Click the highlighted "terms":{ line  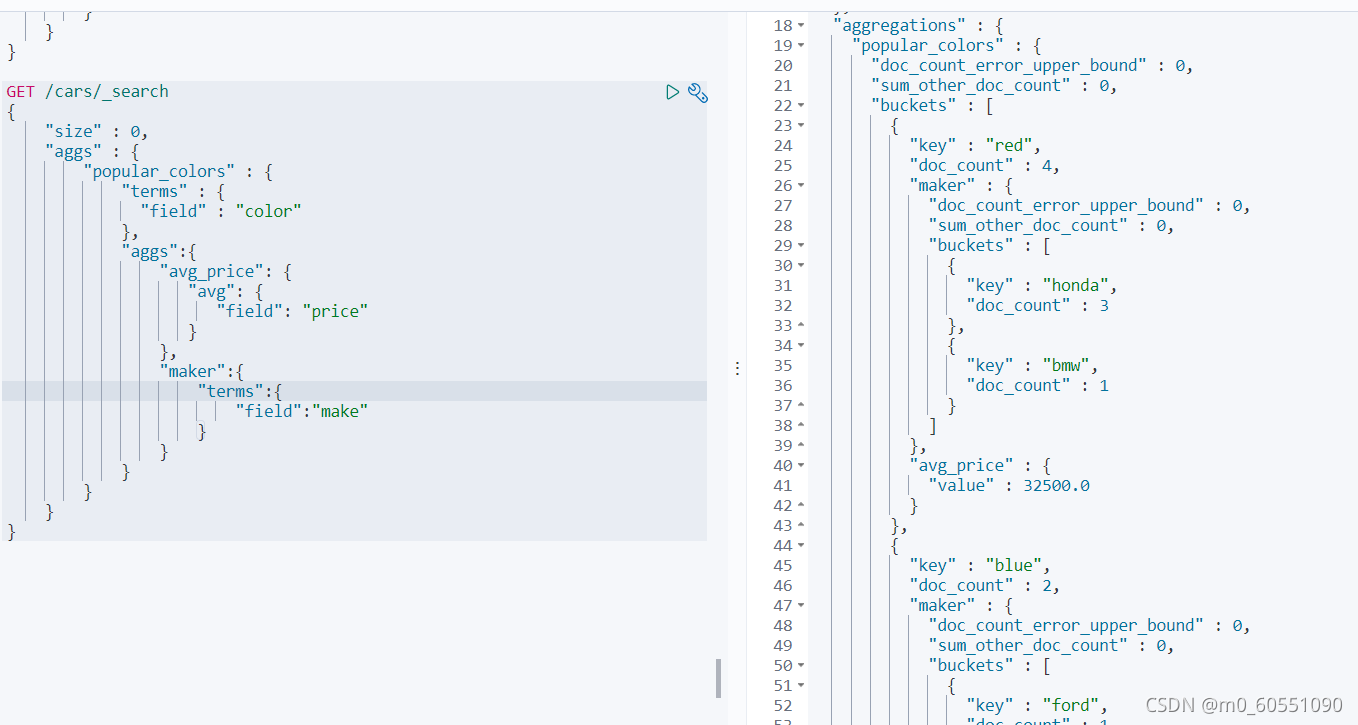tap(241, 391)
